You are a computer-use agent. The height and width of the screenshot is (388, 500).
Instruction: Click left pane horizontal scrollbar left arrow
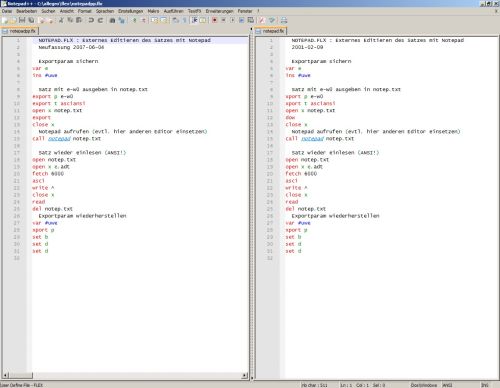pyautogui.click(x=5, y=375)
